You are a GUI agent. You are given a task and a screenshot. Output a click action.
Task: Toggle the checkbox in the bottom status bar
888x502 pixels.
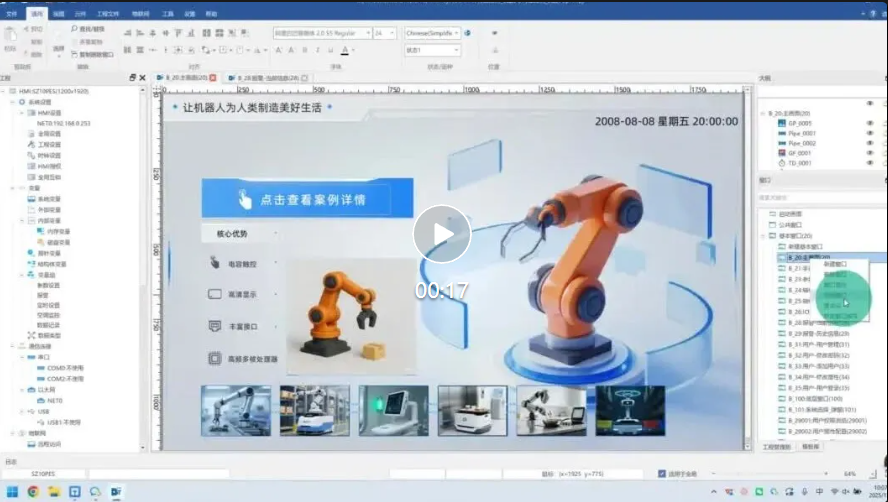tap(661, 473)
